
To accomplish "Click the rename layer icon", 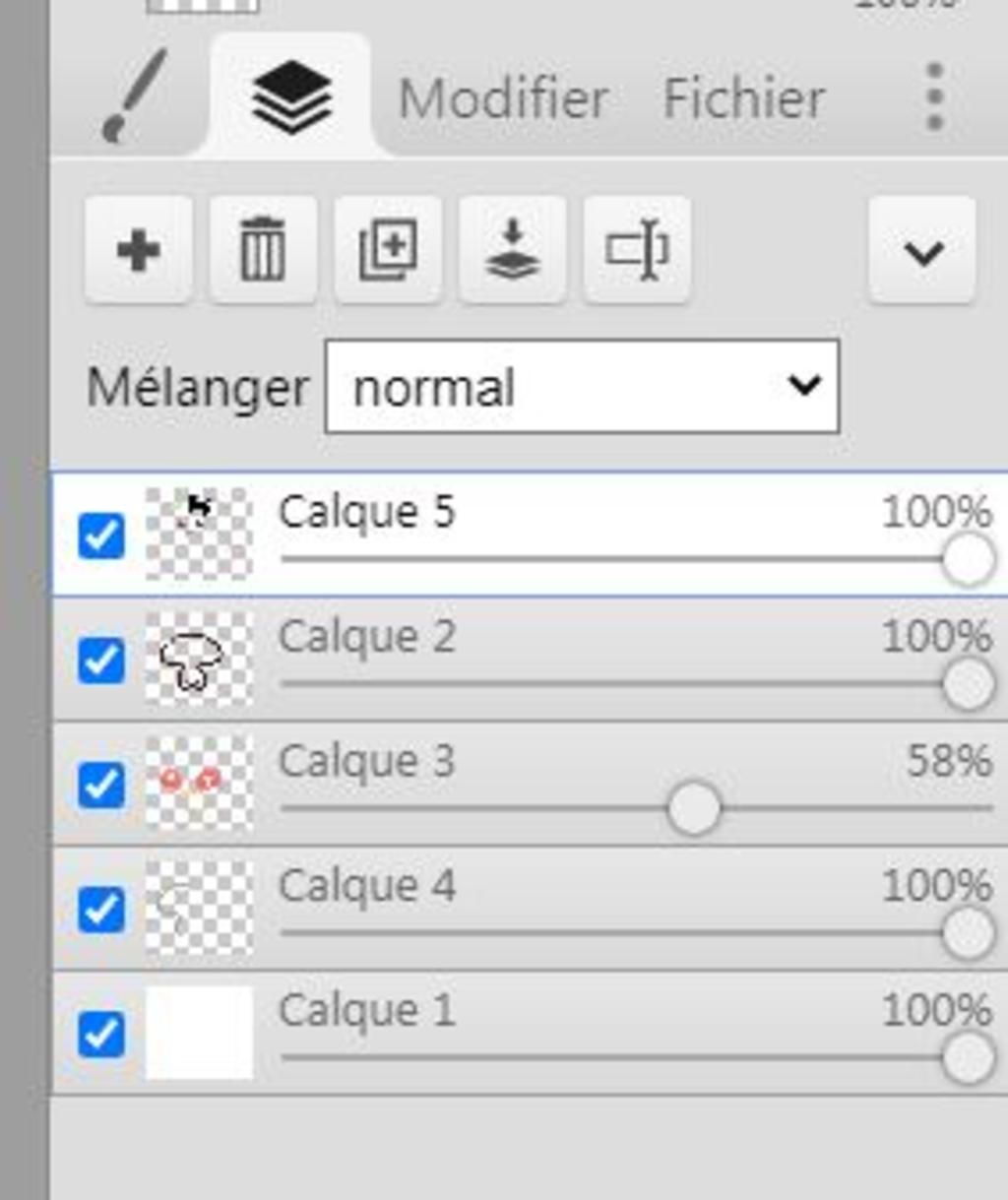I will pyautogui.click(x=637, y=250).
